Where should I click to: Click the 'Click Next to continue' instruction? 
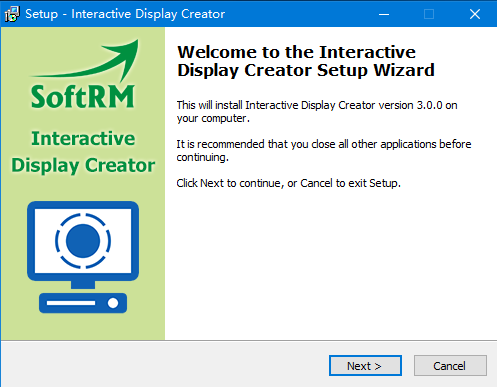[288, 183]
